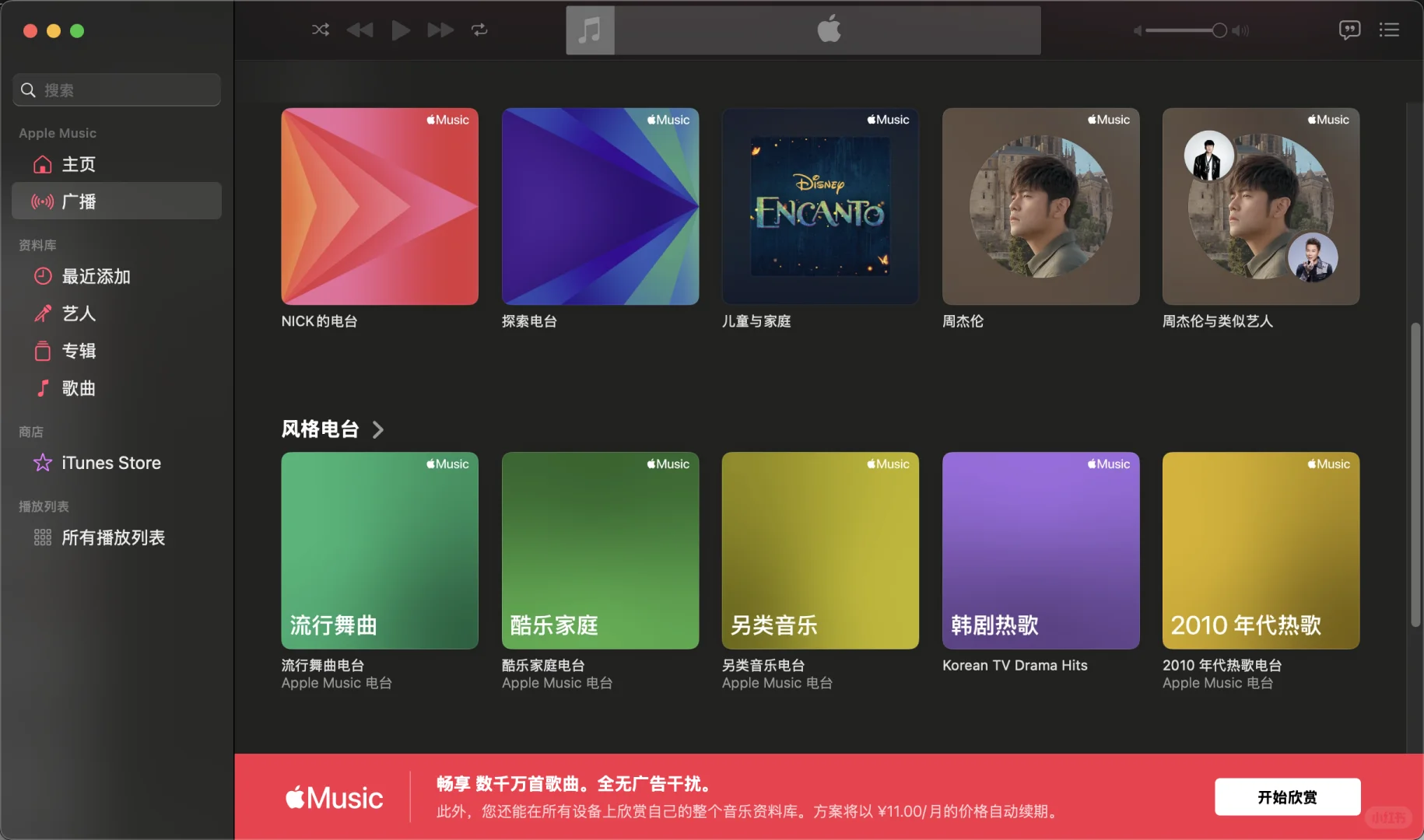Open the 专辑 (Albums) library section
The height and width of the screenshot is (840, 1424).
(x=79, y=351)
